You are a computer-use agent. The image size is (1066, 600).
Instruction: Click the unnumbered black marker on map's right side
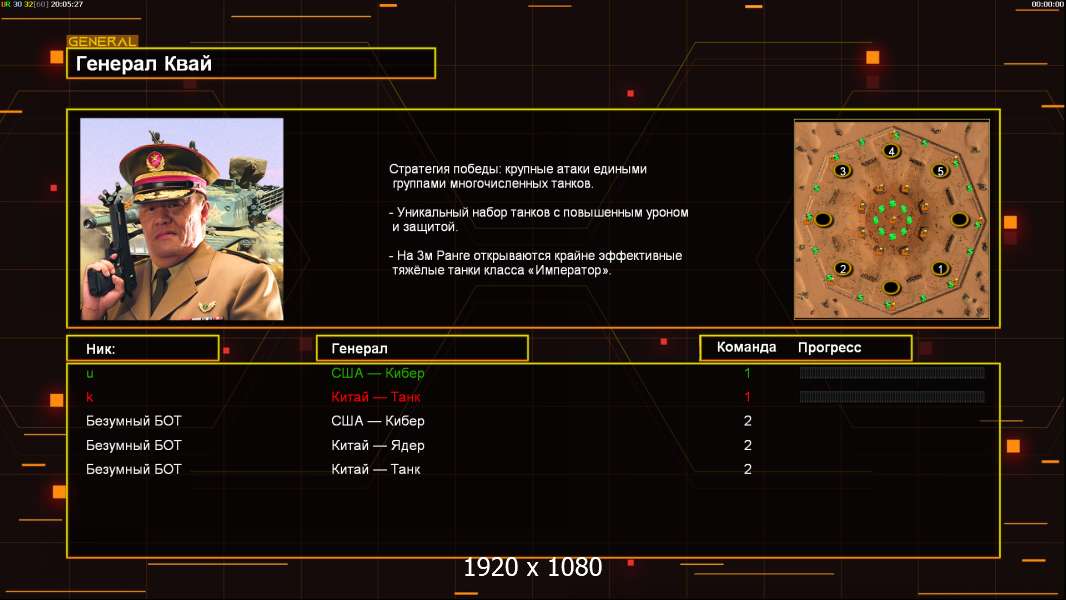(x=959, y=219)
